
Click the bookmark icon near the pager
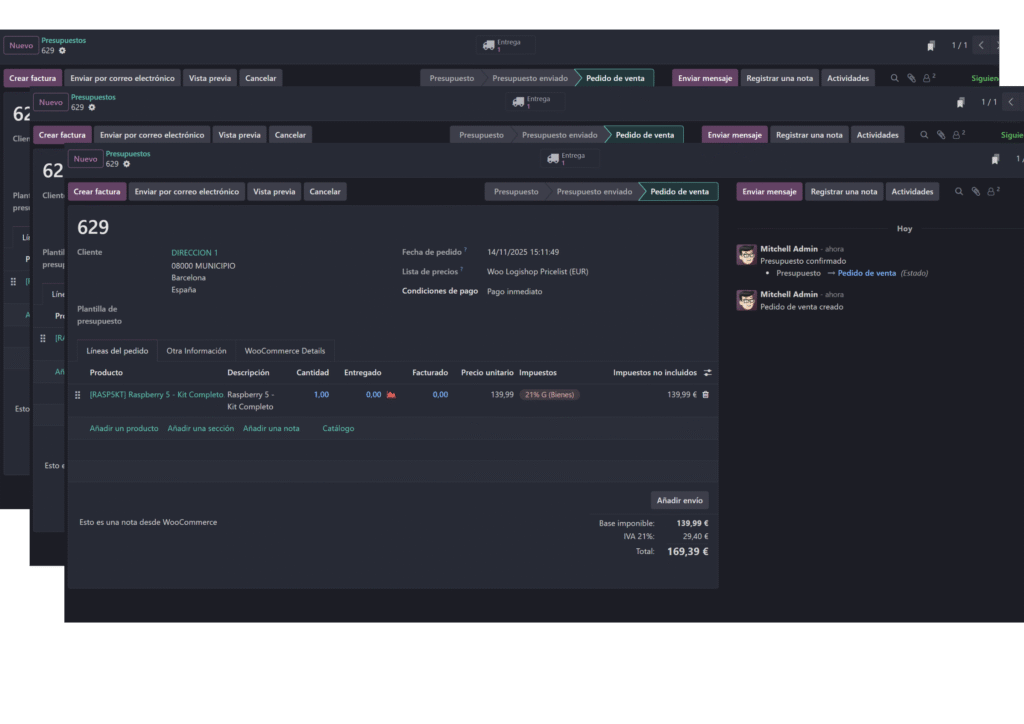(x=994, y=158)
